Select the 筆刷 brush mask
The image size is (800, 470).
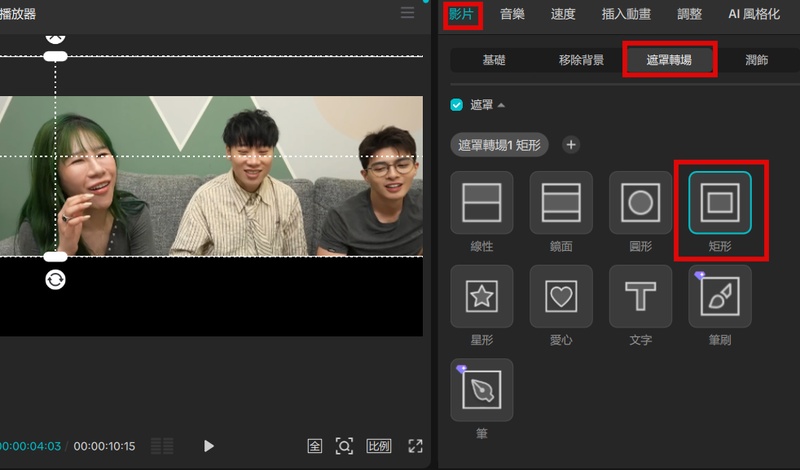click(720, 296)
